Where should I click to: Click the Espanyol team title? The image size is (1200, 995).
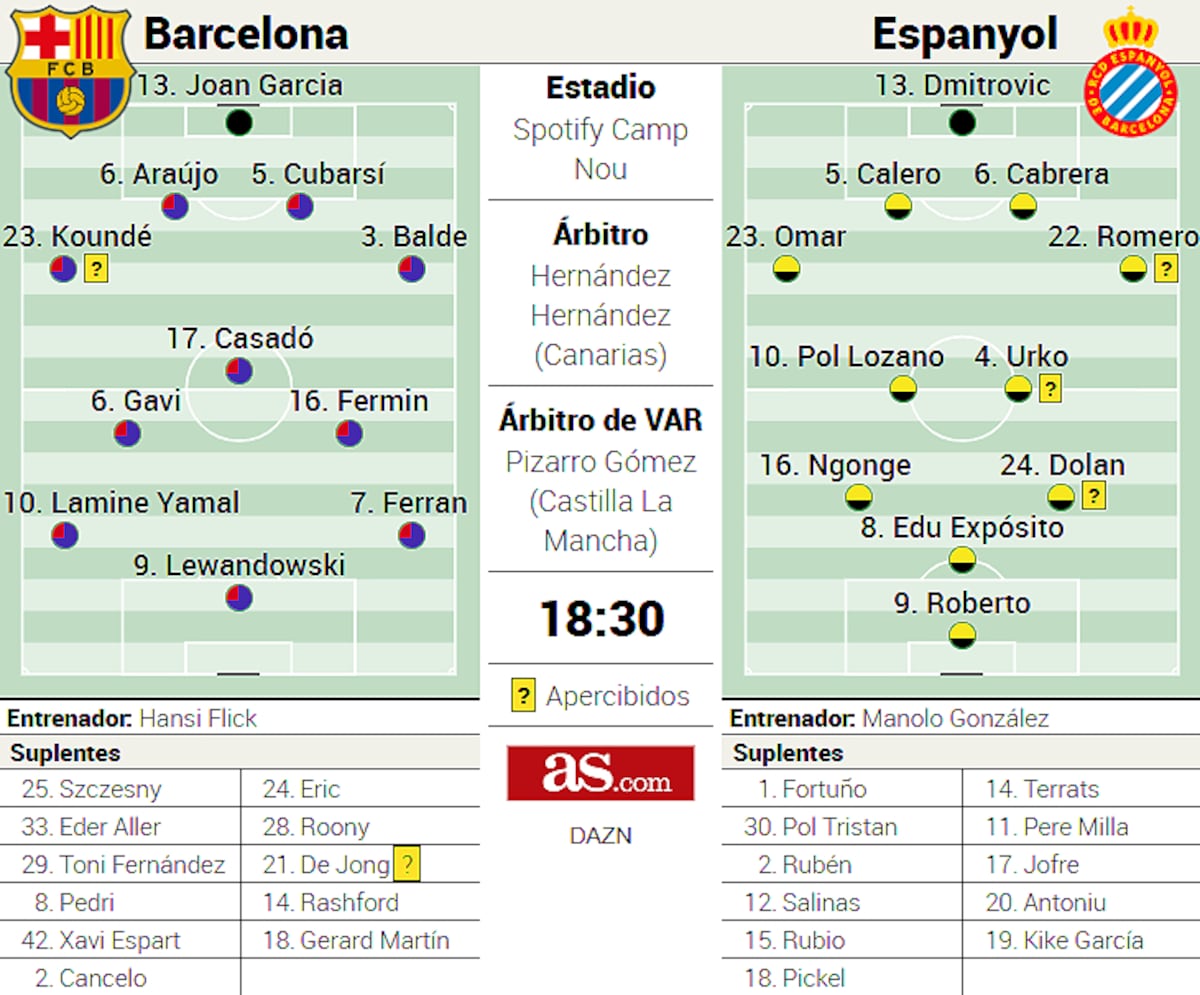(964, 34)
